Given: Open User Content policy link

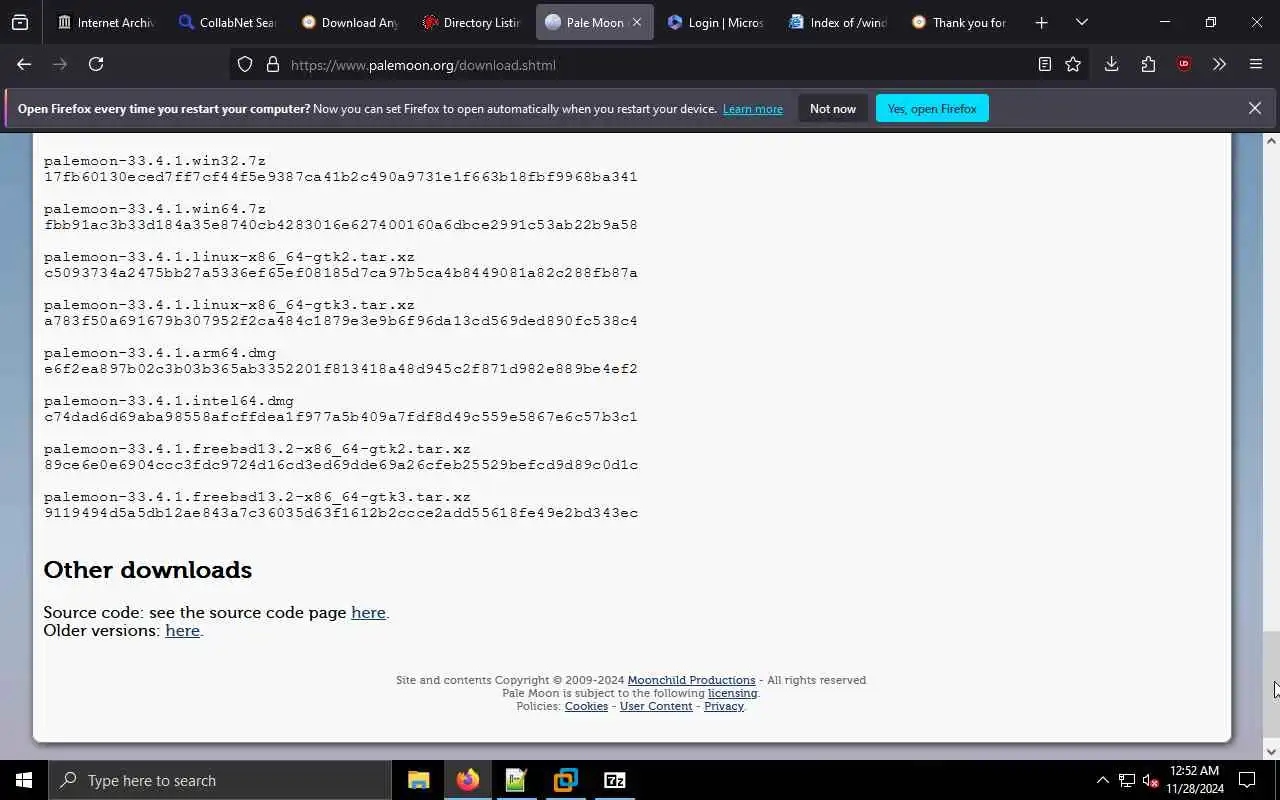Looking at the screenshot, I should [x=656, y=706].
